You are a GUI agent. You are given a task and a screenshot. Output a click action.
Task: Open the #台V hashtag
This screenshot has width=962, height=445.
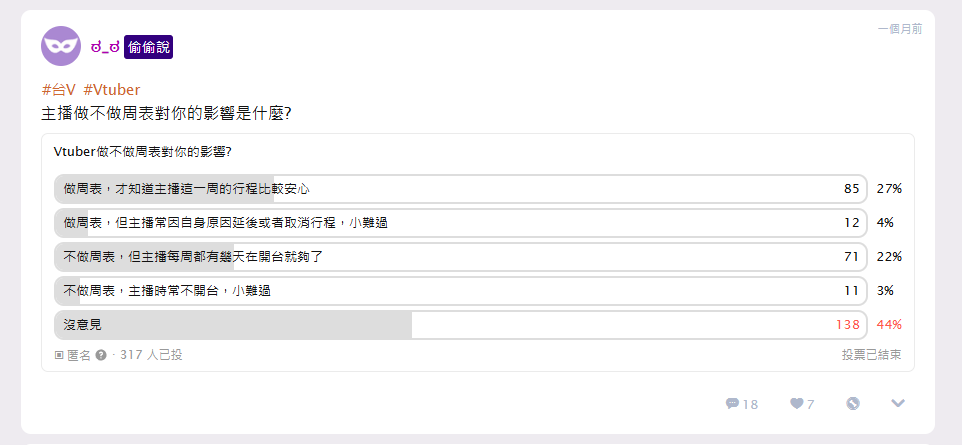(x=58, y=90)
